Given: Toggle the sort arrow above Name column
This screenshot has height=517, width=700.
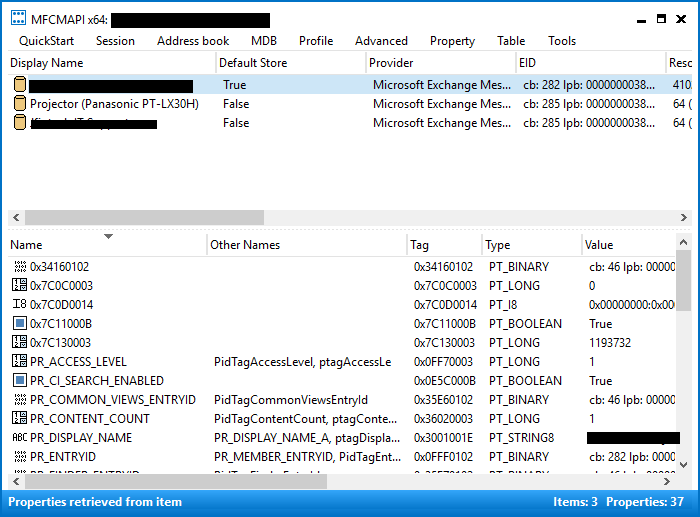Looking at the screenshot, I should [108, 236].
